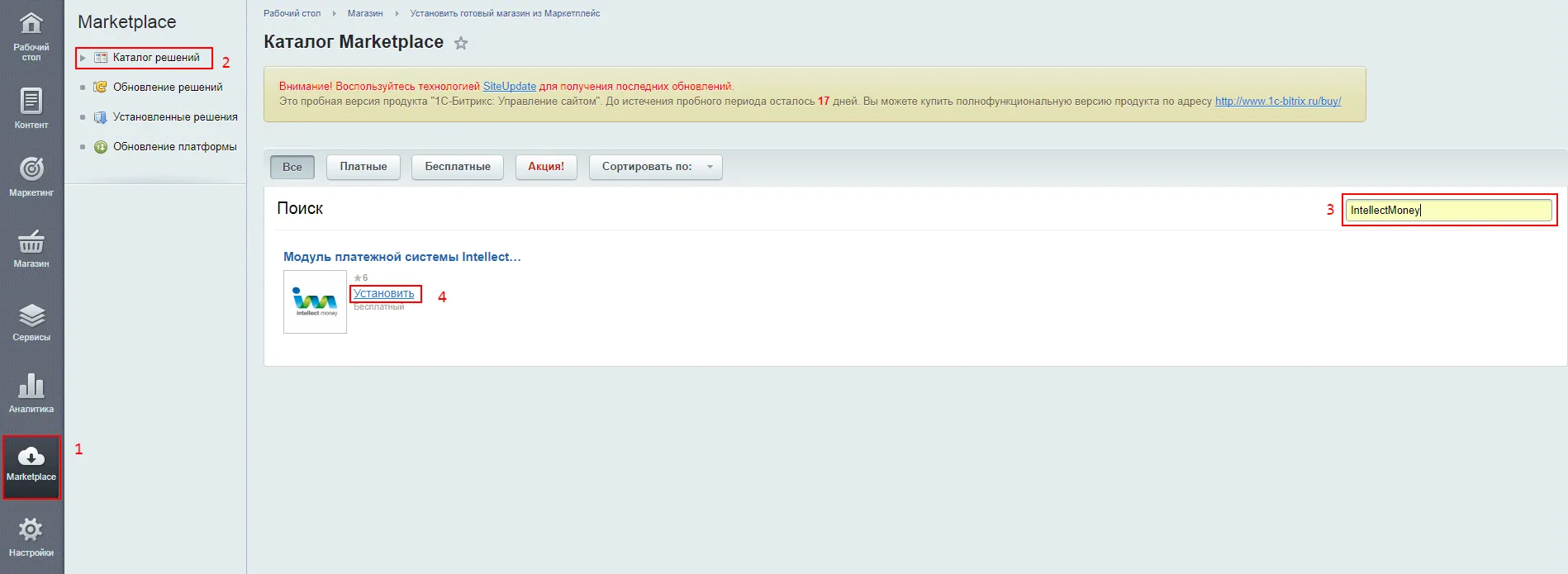Open Обновление решений menu item
This screenshot has width=1568, height=574.
tap(168, 88)
